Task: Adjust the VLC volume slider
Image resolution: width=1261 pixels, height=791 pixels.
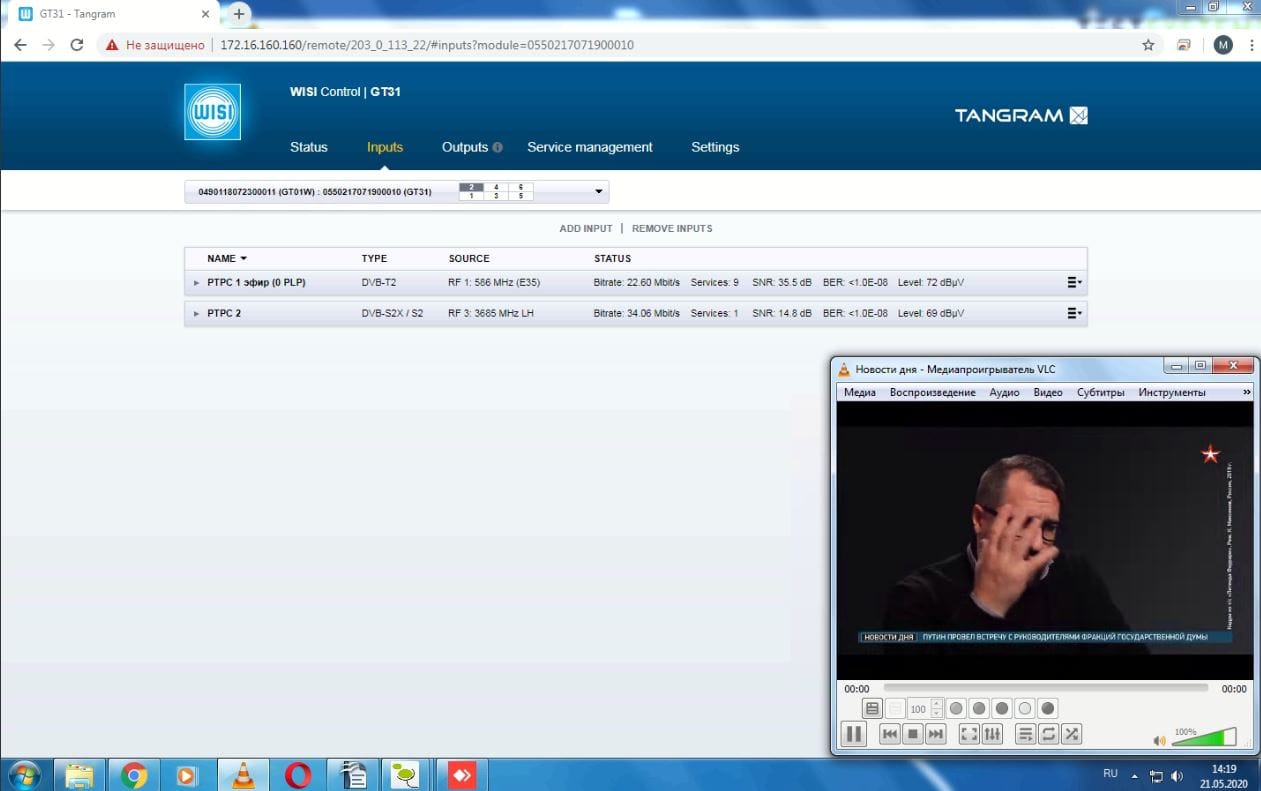Action: pos(1208,738)
